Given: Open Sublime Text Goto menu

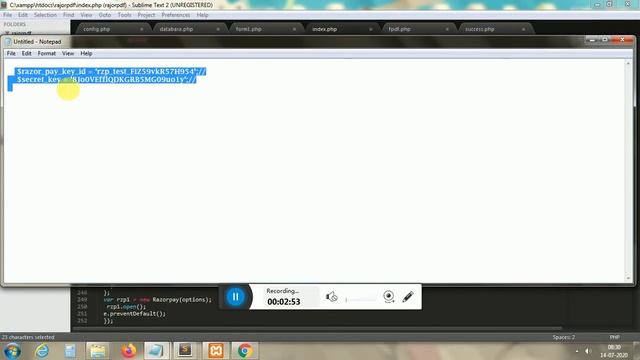Looking at the screenshot, I should point(105,15).
